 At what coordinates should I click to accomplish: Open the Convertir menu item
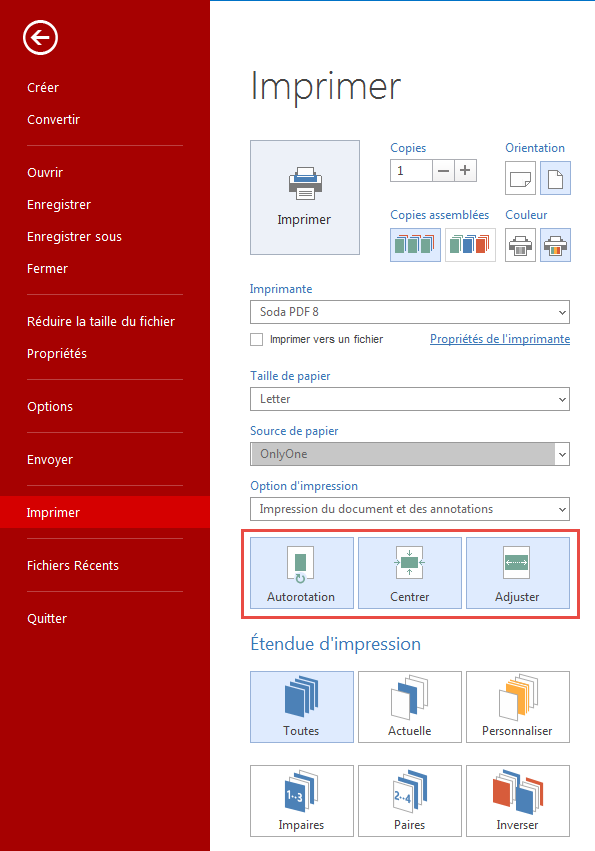tap(53, 119)
